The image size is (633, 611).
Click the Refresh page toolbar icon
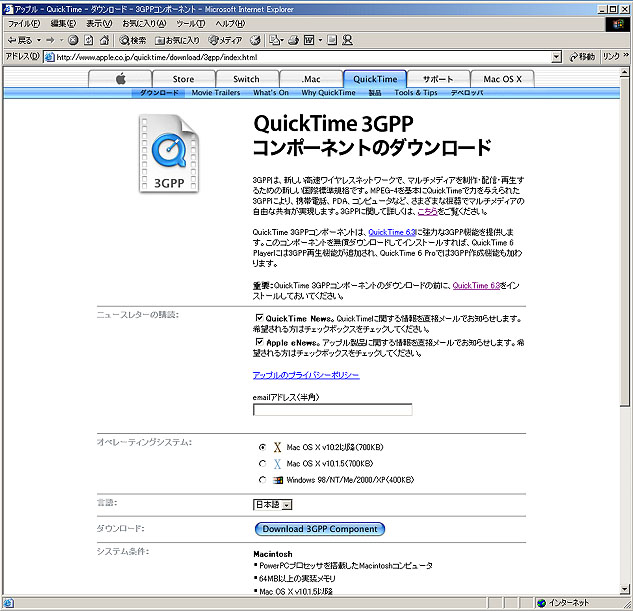point(89,40)
